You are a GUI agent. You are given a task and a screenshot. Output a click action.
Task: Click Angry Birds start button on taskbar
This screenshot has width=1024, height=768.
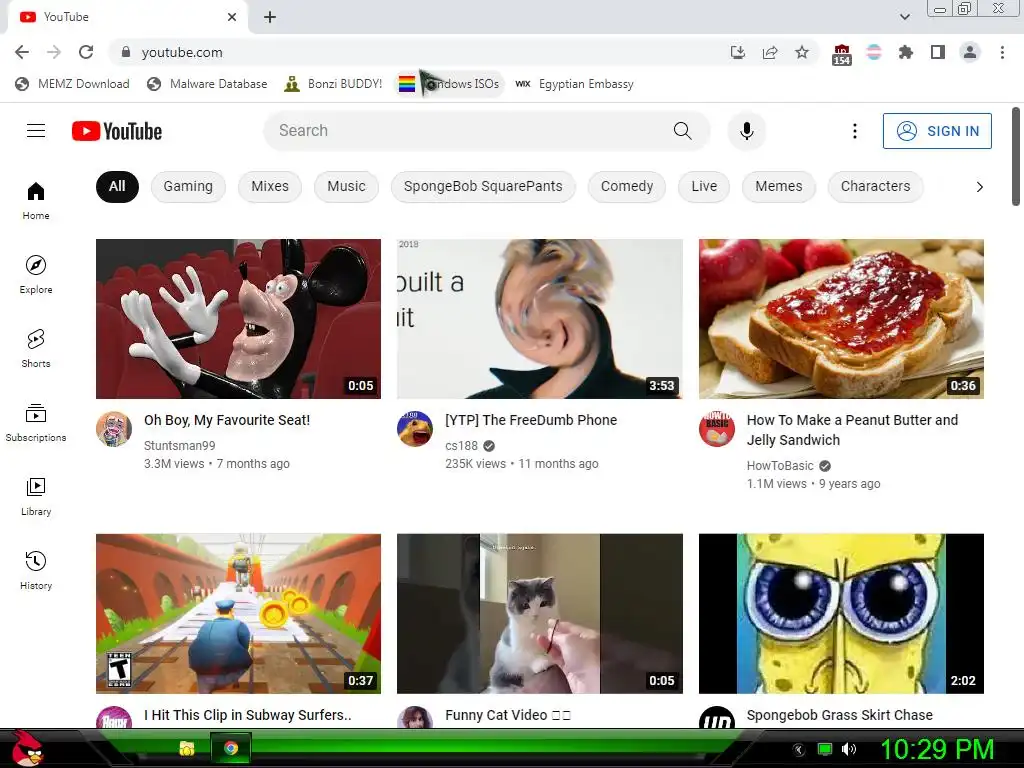(26, 748)
